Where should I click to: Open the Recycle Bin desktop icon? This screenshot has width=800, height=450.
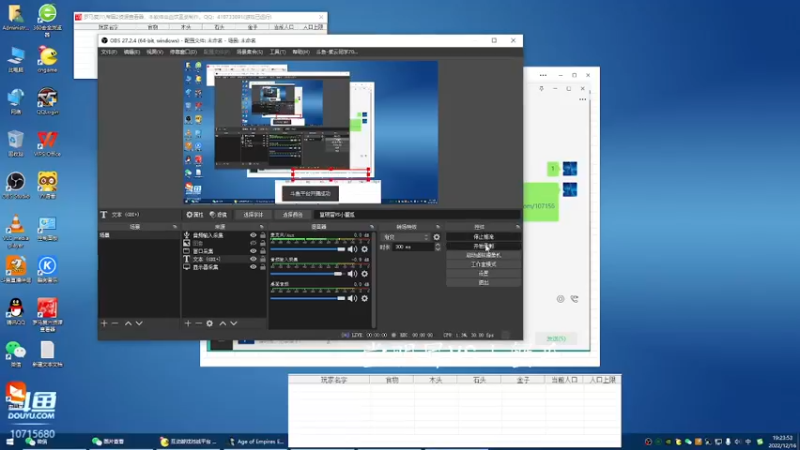tap(16, 143)
